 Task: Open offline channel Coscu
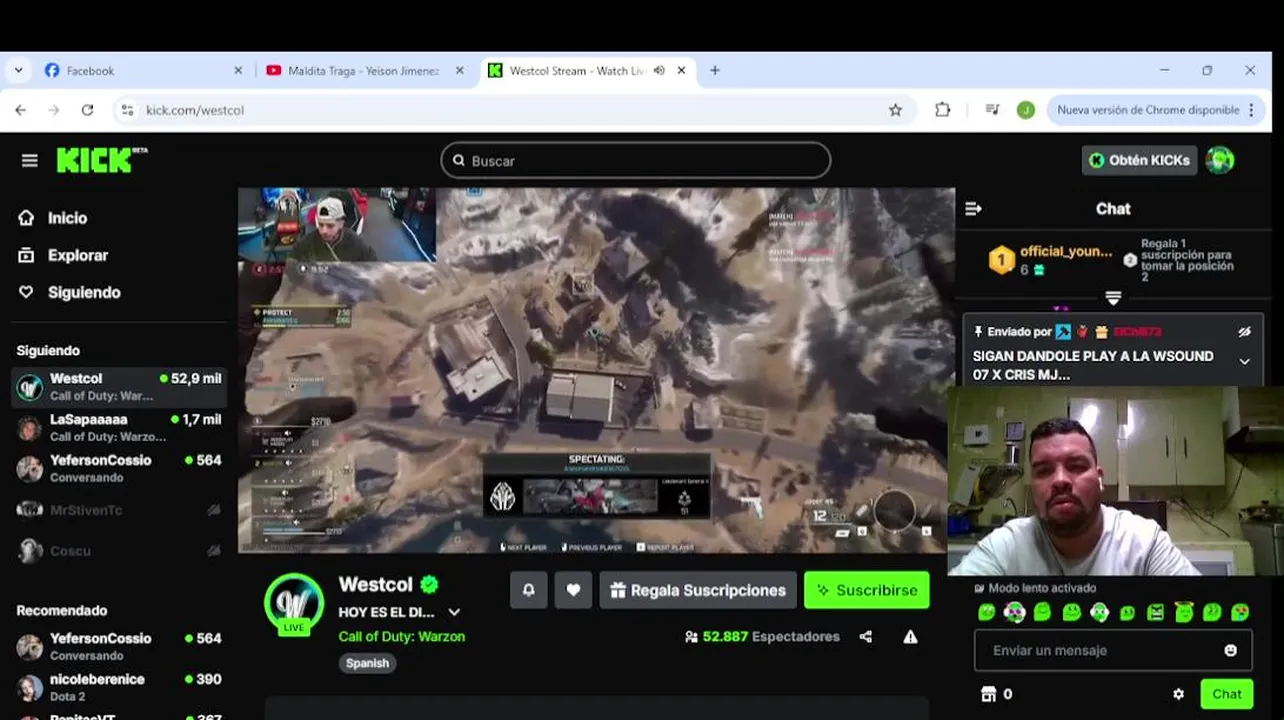pos(119,551)
